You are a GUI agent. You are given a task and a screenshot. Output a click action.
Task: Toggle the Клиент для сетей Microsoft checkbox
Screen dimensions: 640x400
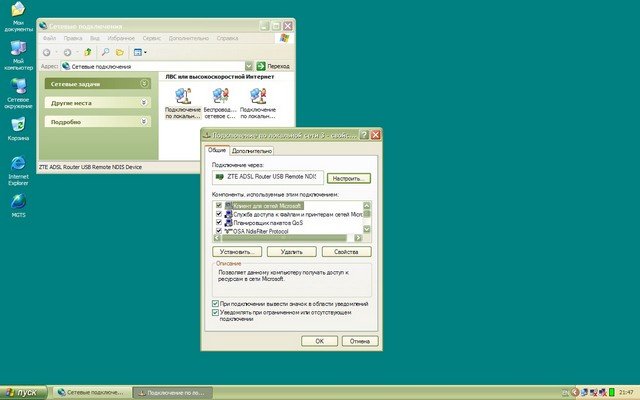click(218, 205)
